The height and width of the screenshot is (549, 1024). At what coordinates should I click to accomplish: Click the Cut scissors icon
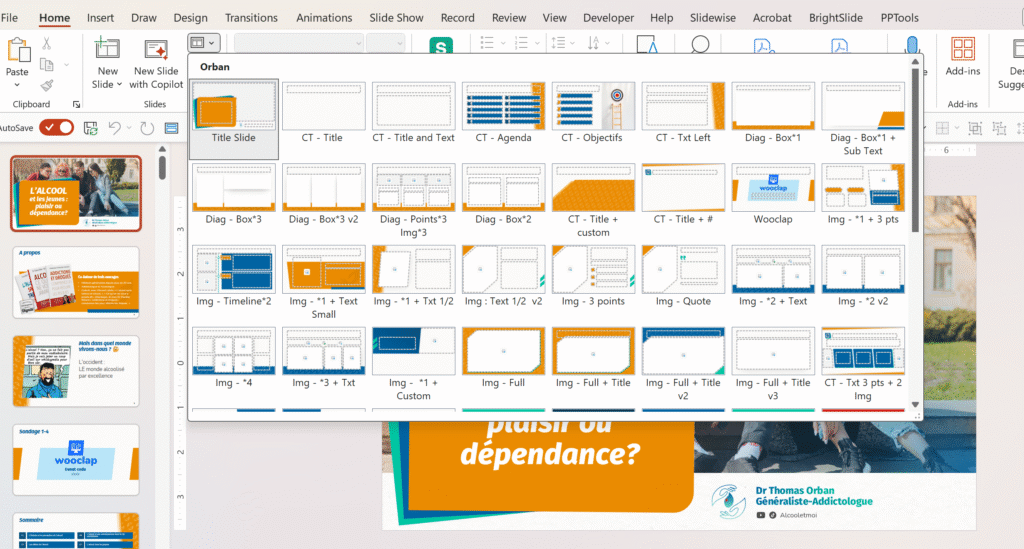click(46, 42)
